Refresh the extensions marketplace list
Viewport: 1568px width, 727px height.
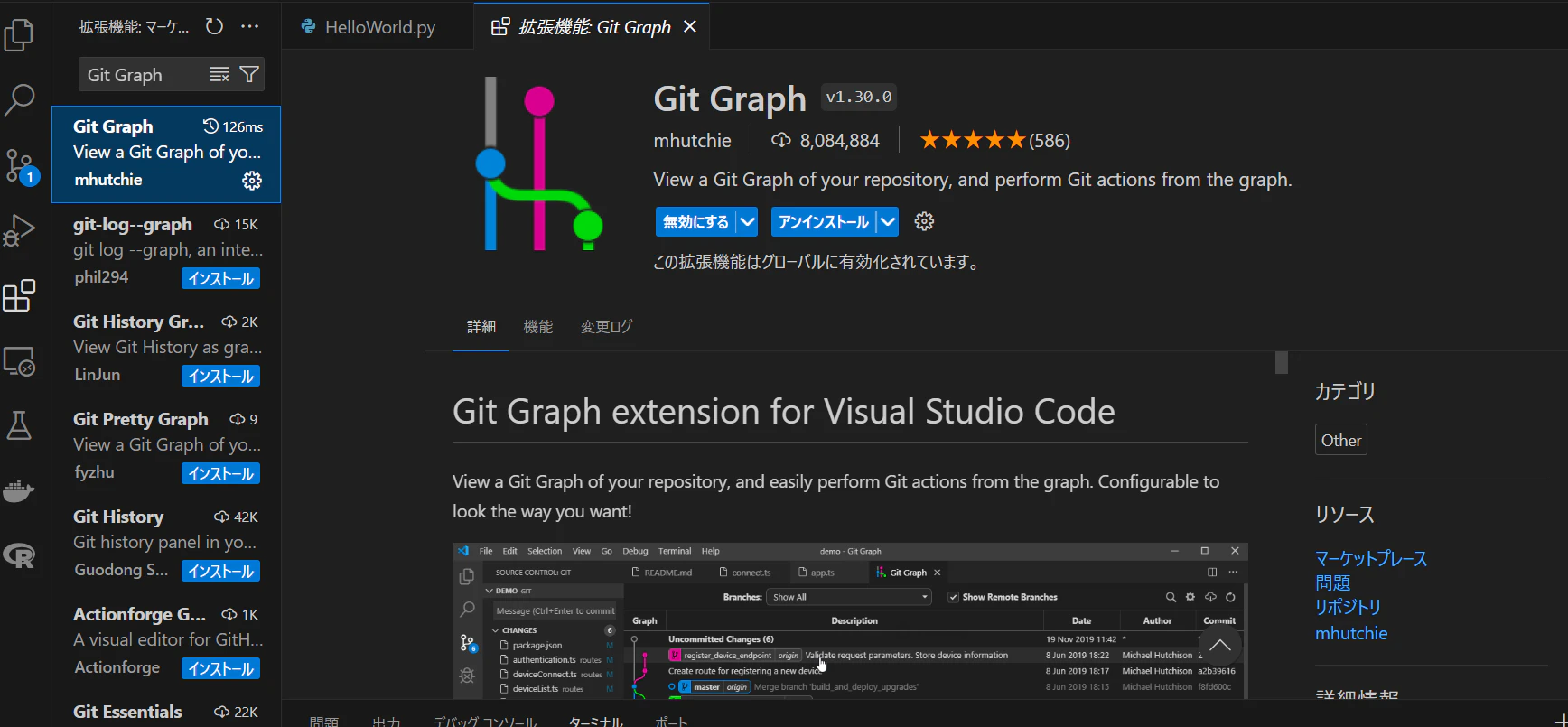point(214,26)
